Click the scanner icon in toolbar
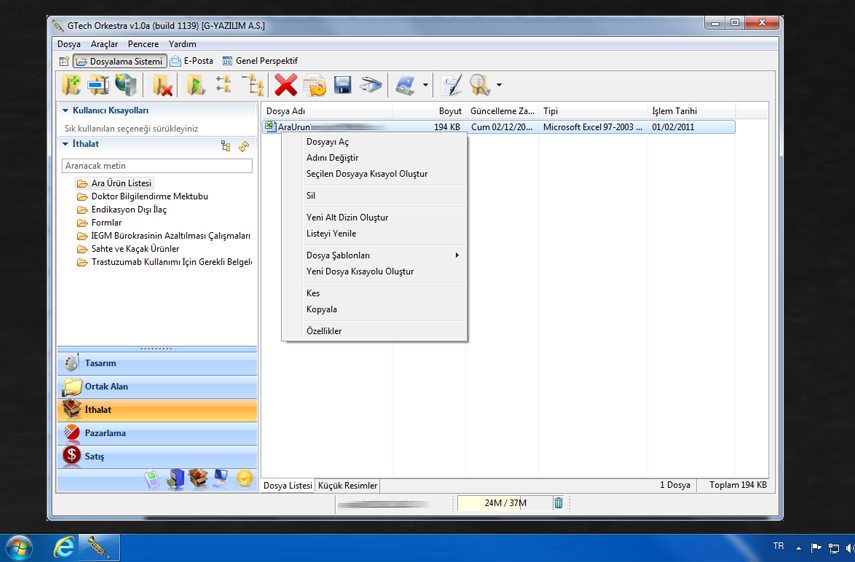 click(x=371, y=86)
